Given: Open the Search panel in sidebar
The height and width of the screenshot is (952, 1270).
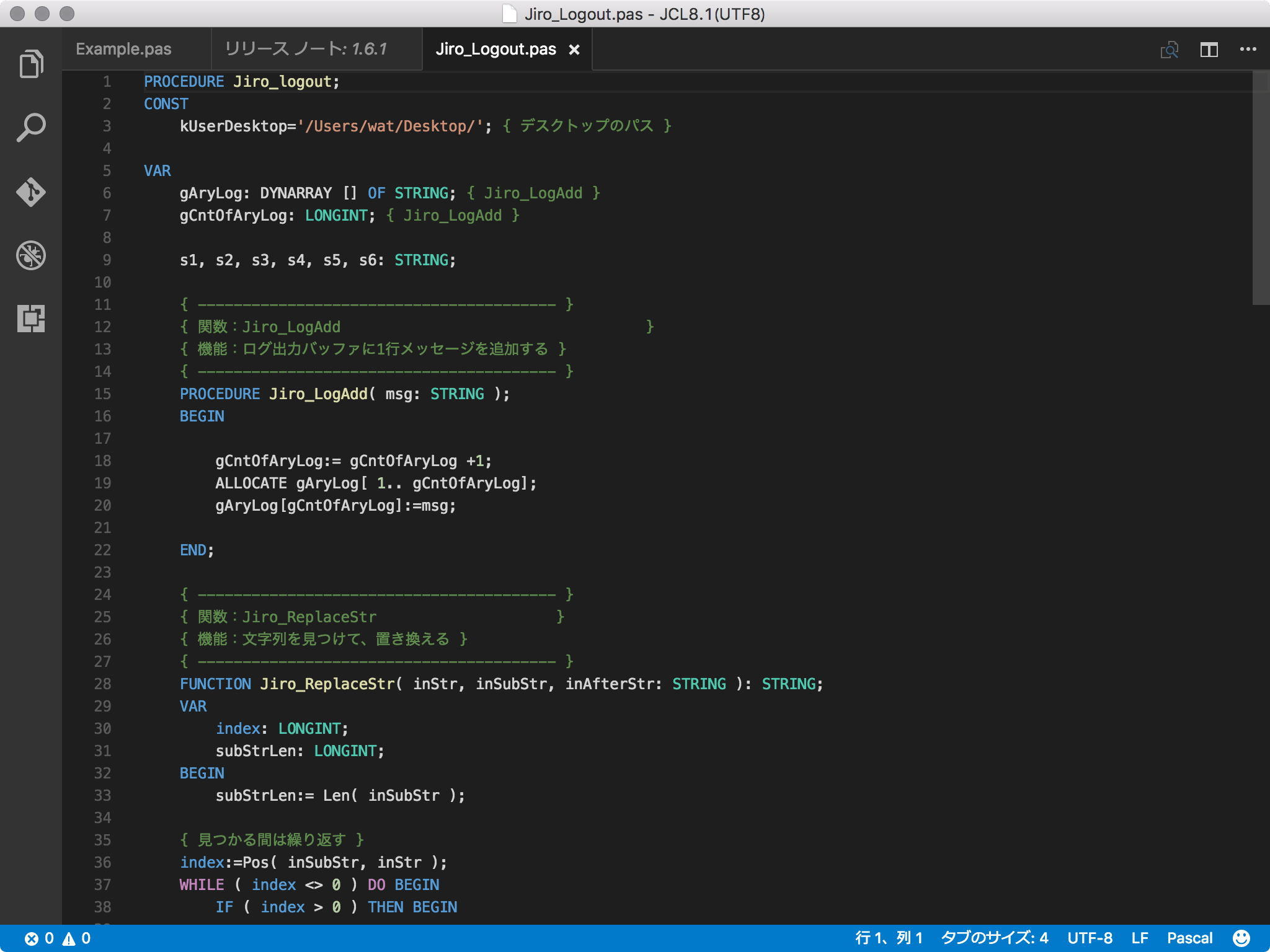Looking at the screenshot, I should coord(31,128).
